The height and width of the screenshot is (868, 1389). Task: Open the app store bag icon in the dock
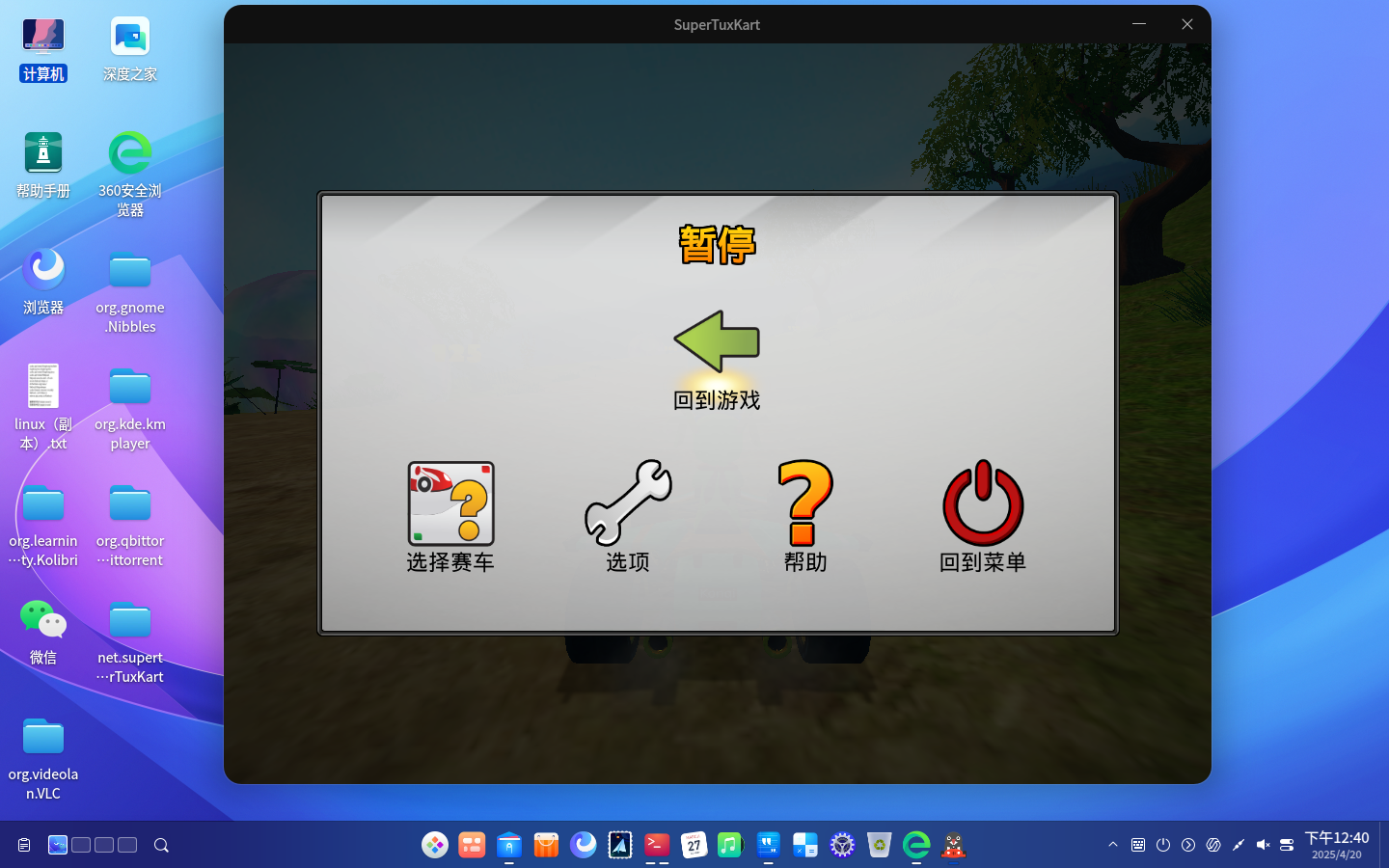coord(546,845)
